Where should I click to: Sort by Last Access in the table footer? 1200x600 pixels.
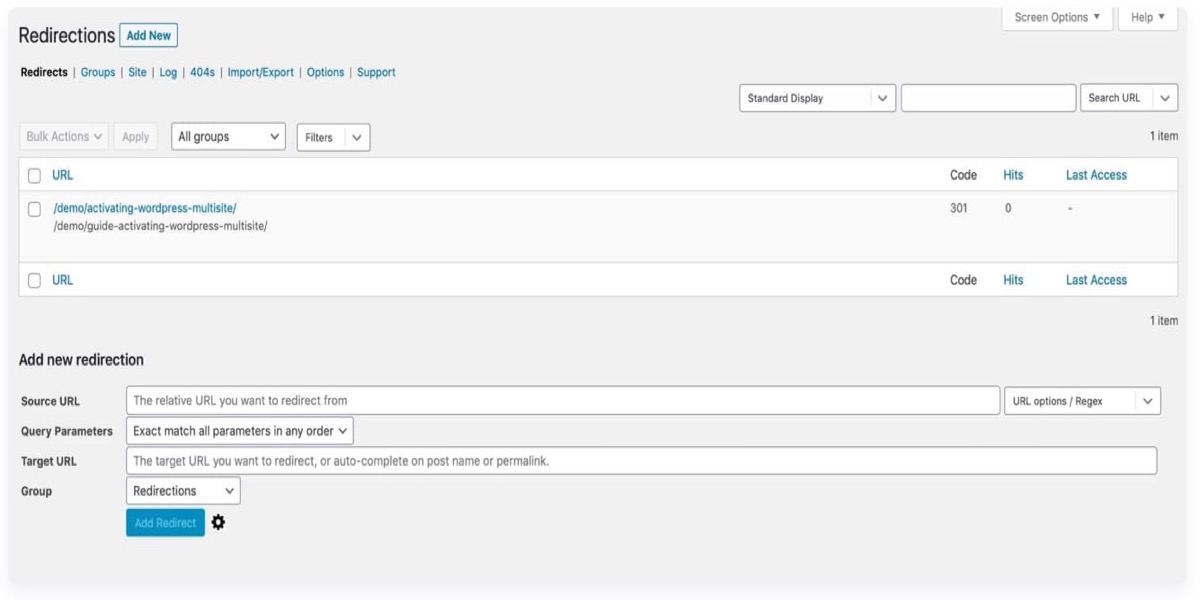coord(1096,280)
